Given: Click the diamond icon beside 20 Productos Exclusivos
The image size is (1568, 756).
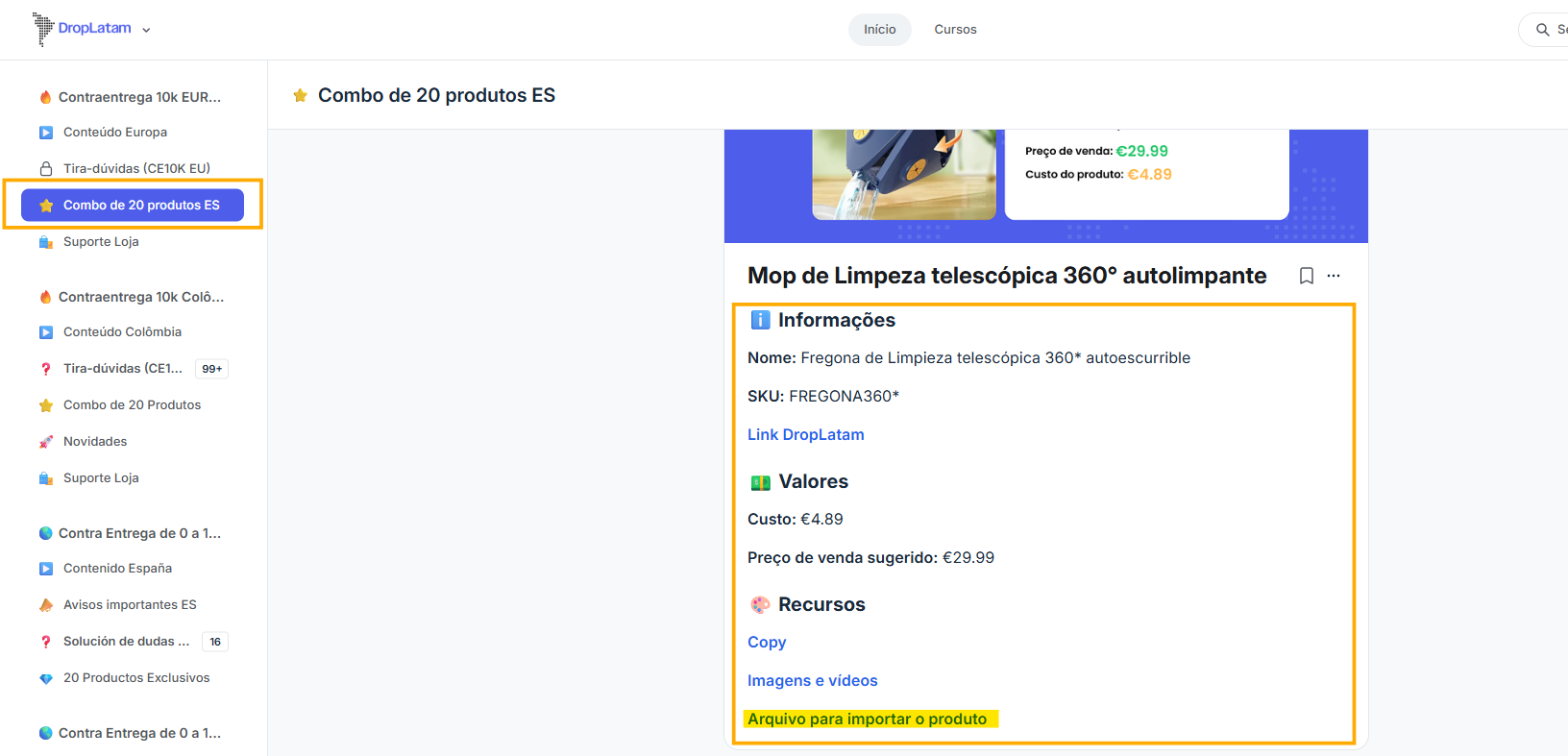Looking at the screenshot, I should coord(46,678).
